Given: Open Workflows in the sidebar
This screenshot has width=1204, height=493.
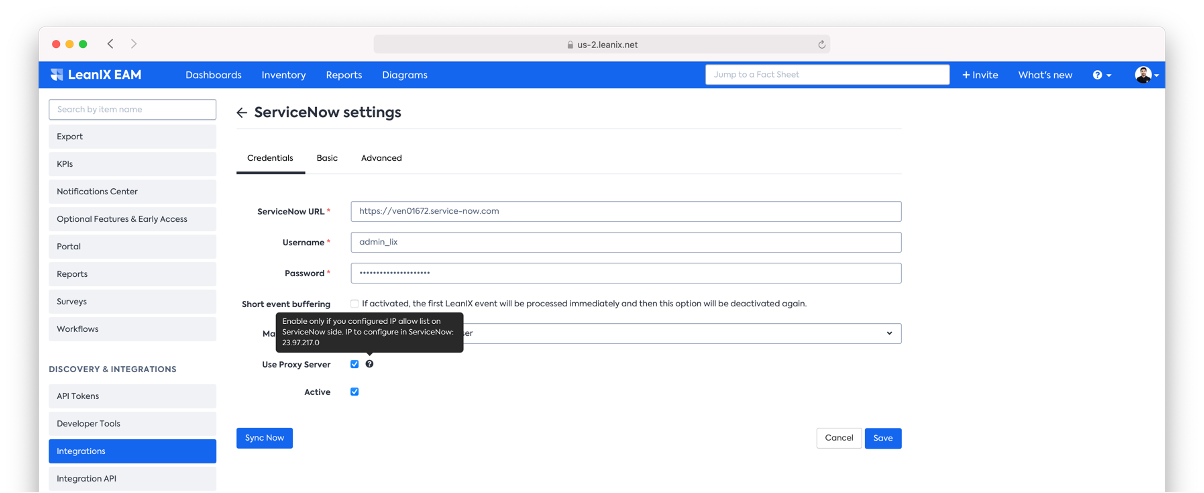Looking at the screenshot, I should coord(133,329).
